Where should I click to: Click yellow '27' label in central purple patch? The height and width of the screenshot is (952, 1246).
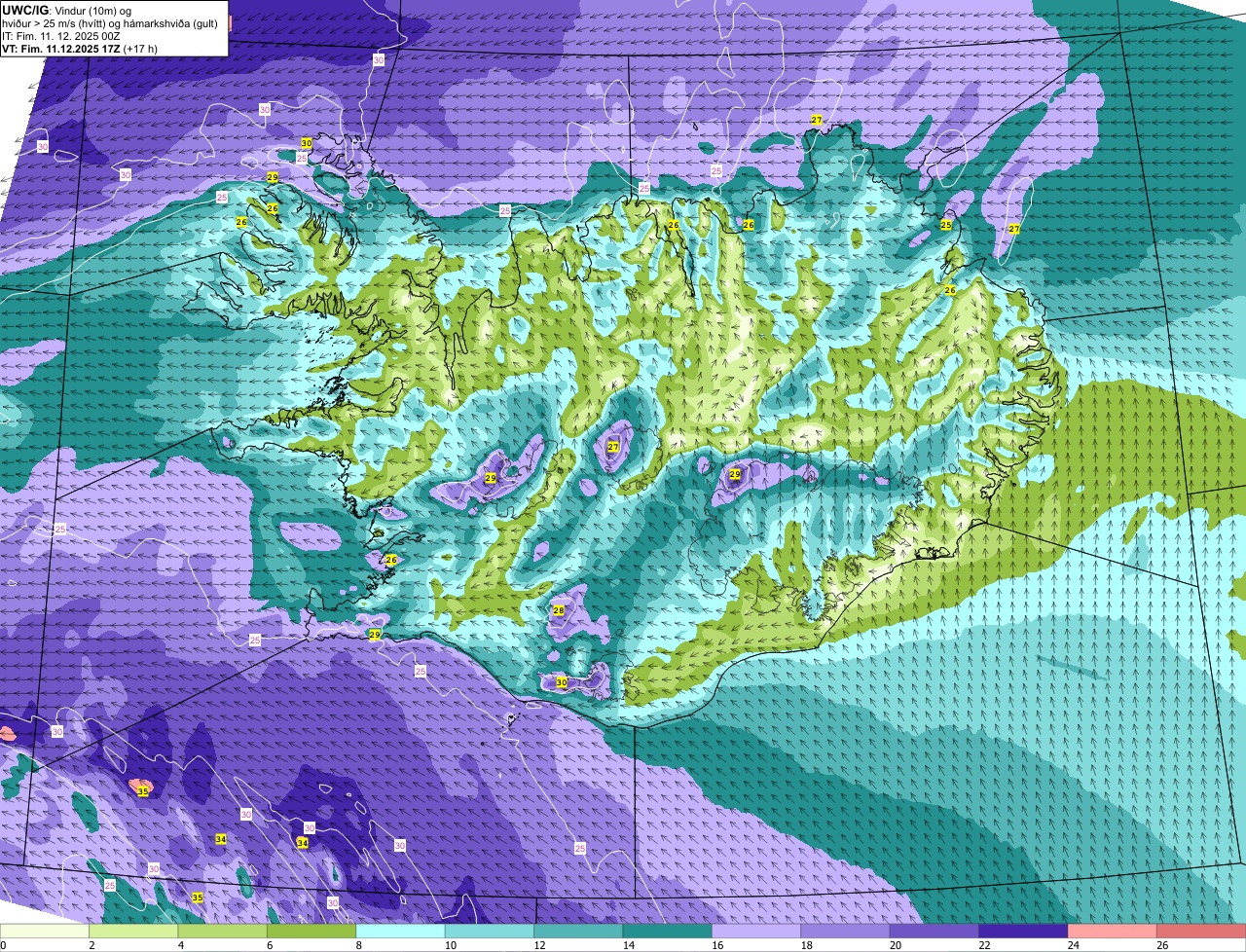tap(613, 447)
